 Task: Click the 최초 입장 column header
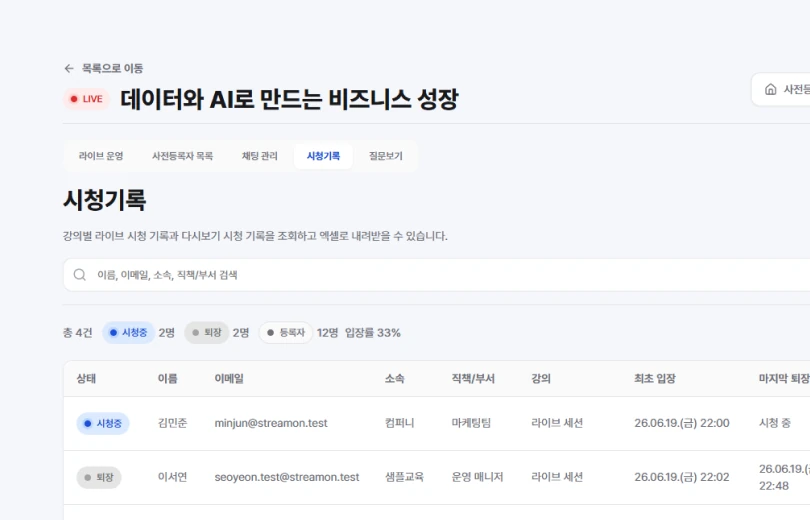(x=655, y=379)
